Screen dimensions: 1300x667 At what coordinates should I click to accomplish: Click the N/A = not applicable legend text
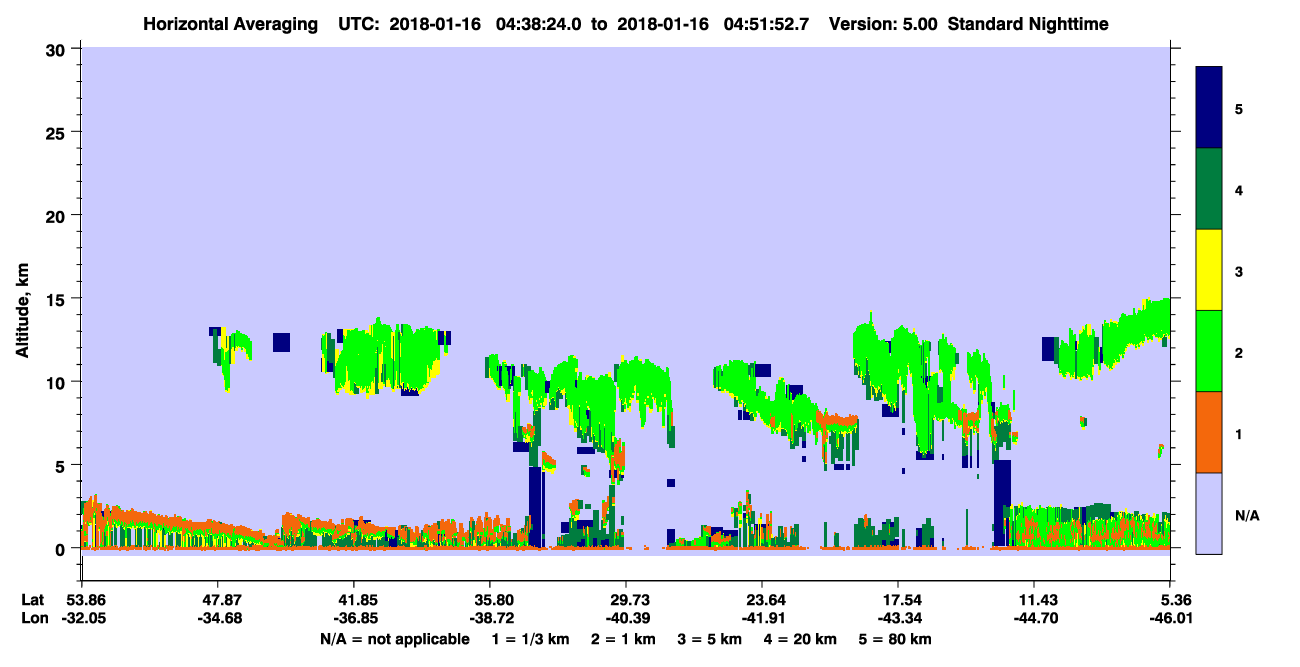point(395,639)
